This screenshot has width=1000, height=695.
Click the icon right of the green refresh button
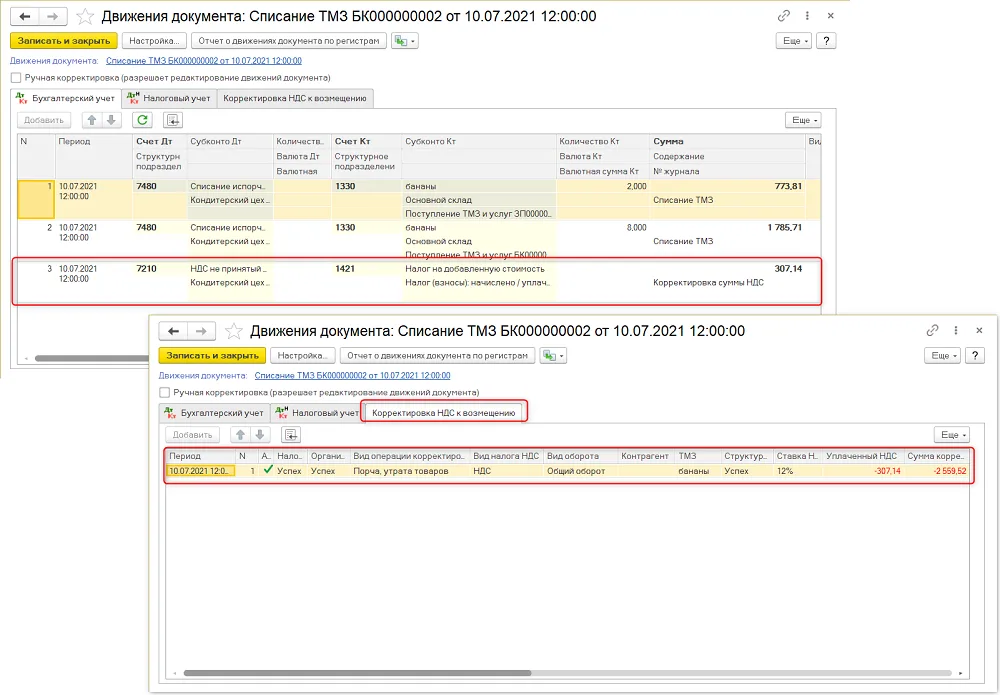tap(173, 120)
